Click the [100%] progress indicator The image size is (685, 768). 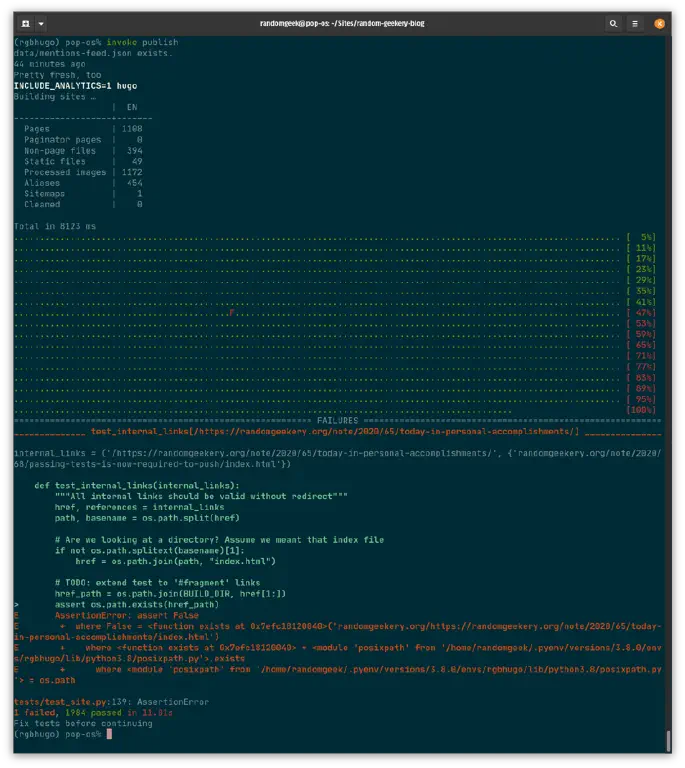640,410
